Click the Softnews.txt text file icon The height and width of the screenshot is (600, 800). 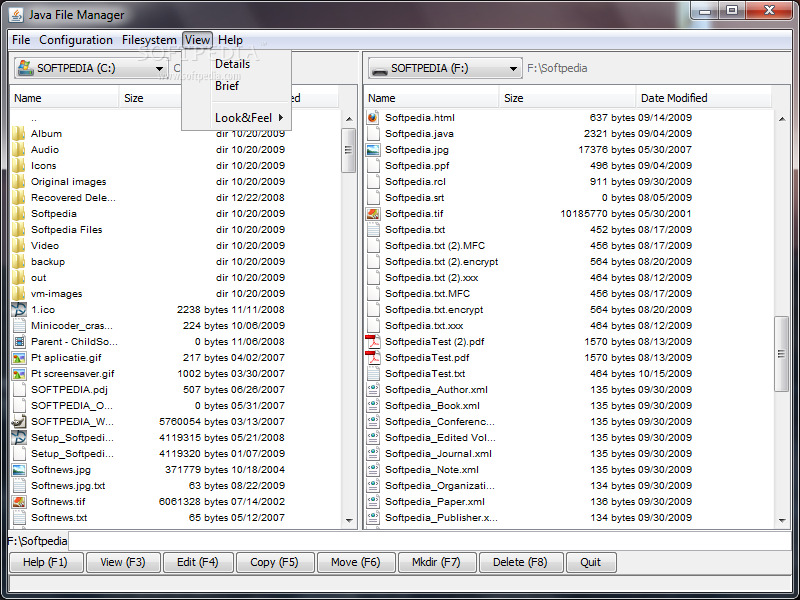click(x=19, y=518)
